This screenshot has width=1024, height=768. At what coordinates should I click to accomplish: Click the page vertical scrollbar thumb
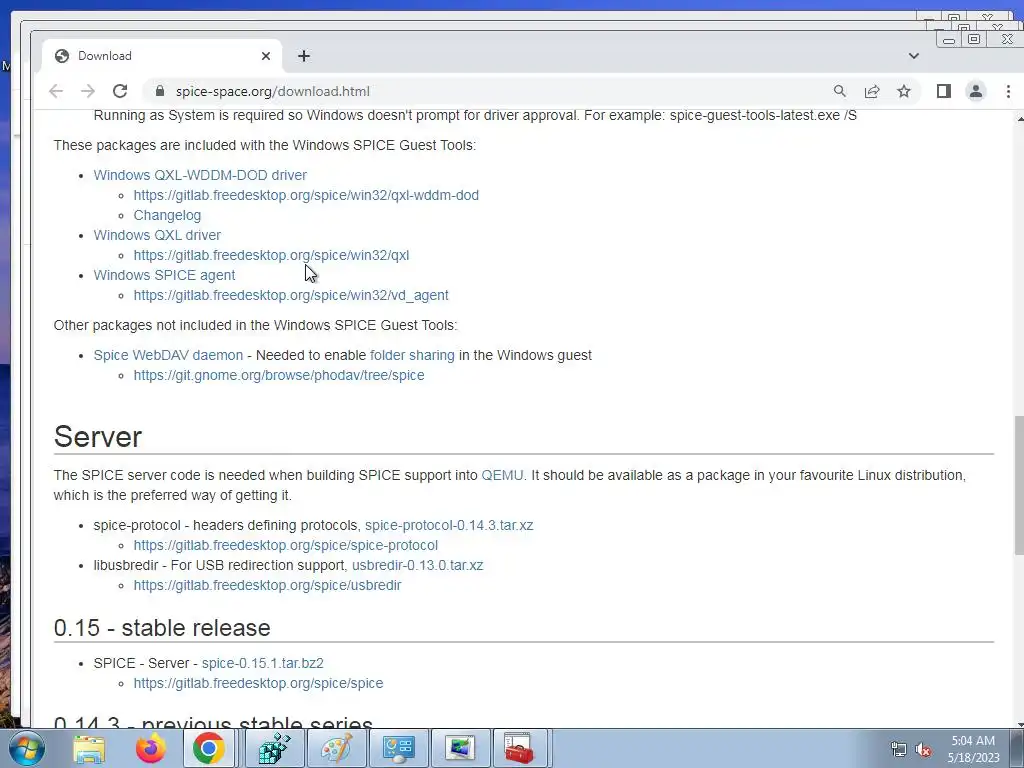click(1019, 485)
